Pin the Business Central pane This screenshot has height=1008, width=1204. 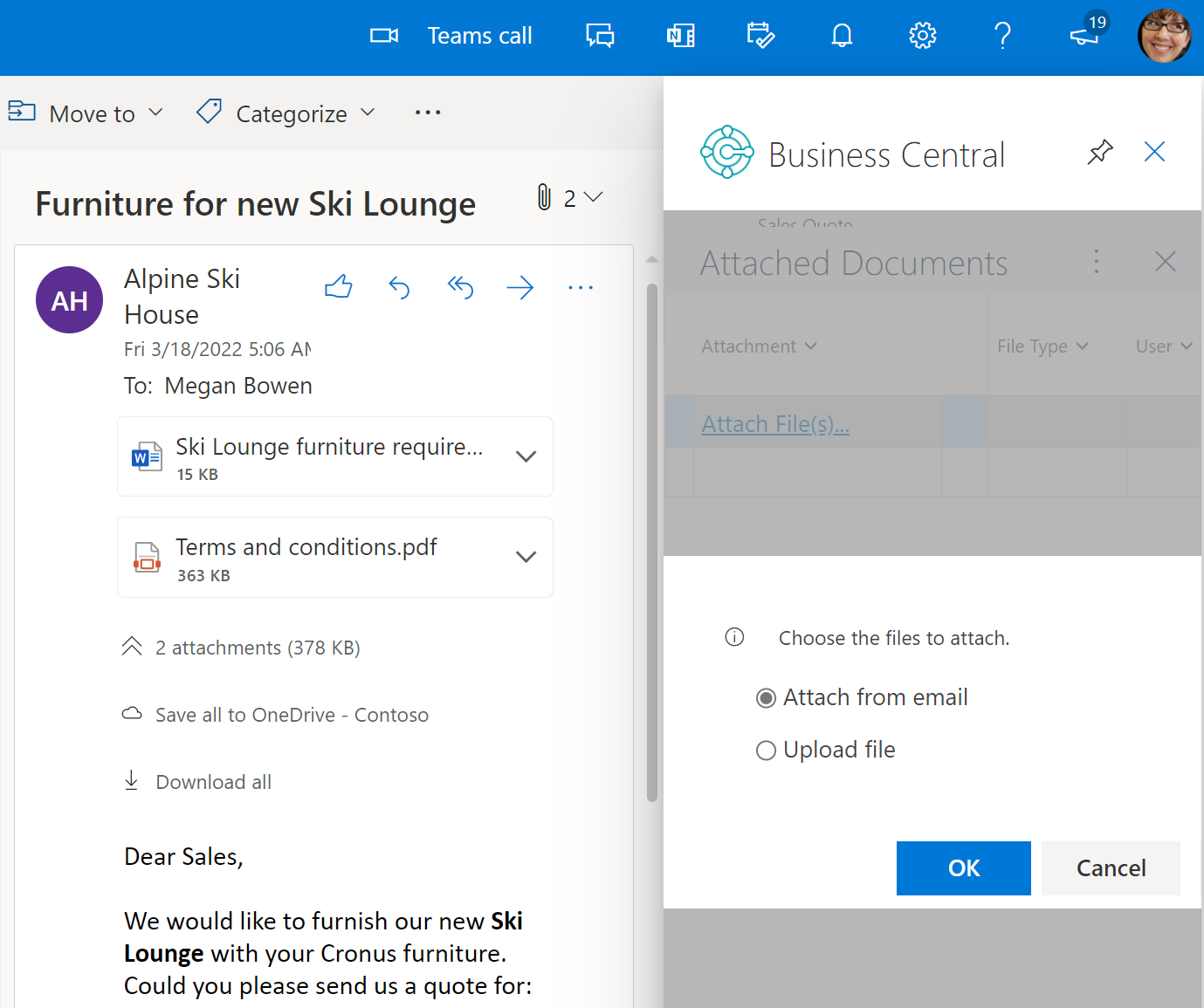(1100, 151)
